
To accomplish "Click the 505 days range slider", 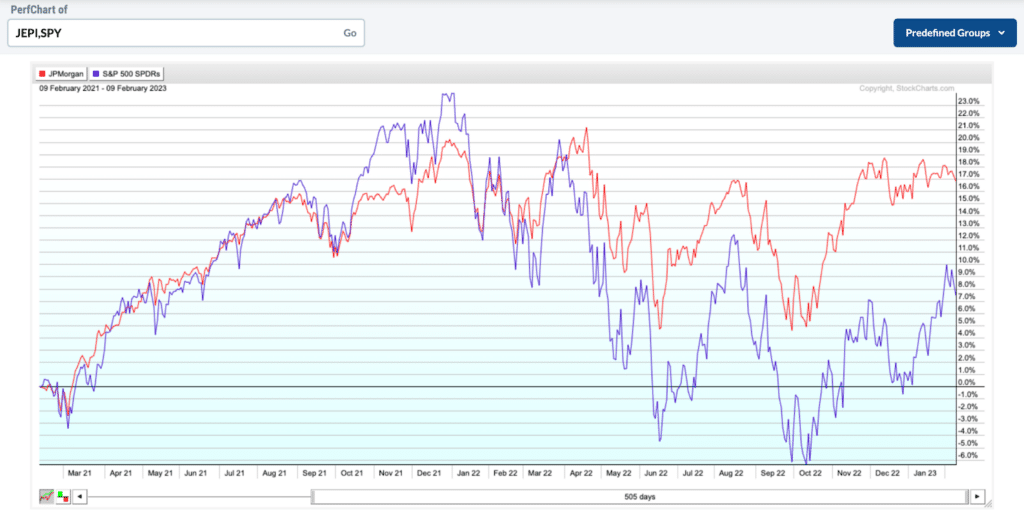I will click(639, 497).
